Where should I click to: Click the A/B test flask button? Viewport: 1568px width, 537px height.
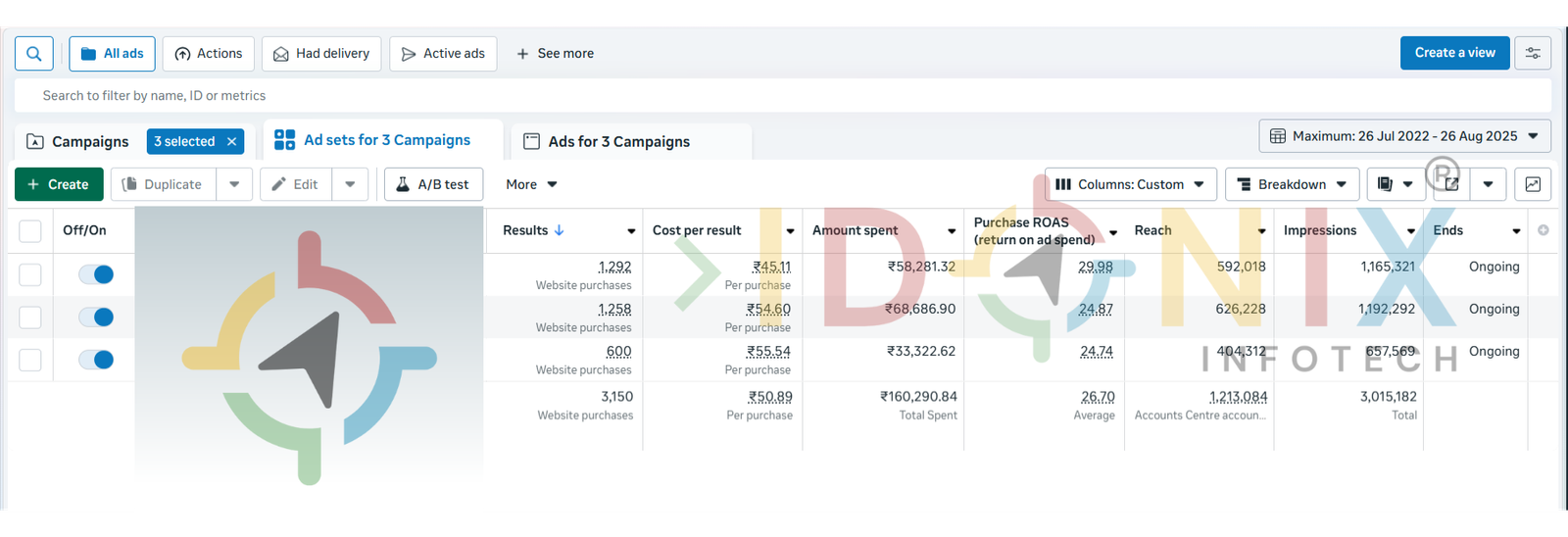click(x=433, y=184)
